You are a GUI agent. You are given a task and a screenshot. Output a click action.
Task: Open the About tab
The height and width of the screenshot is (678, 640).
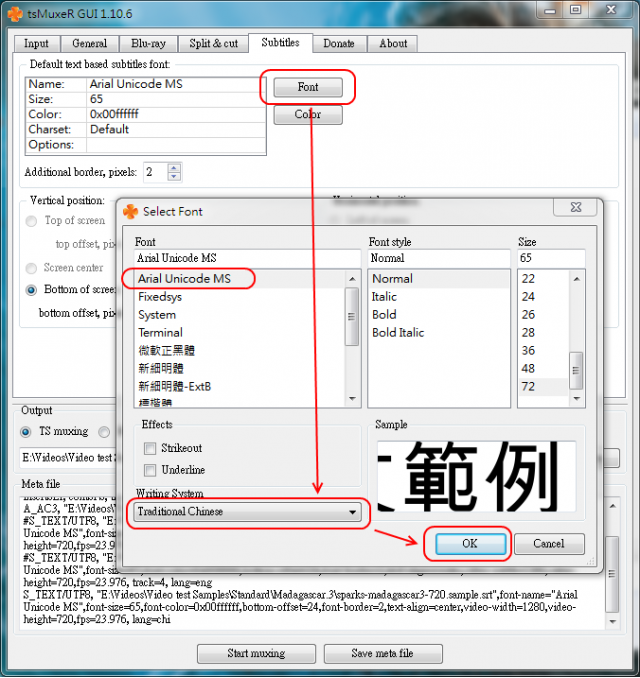pos(393,44)
